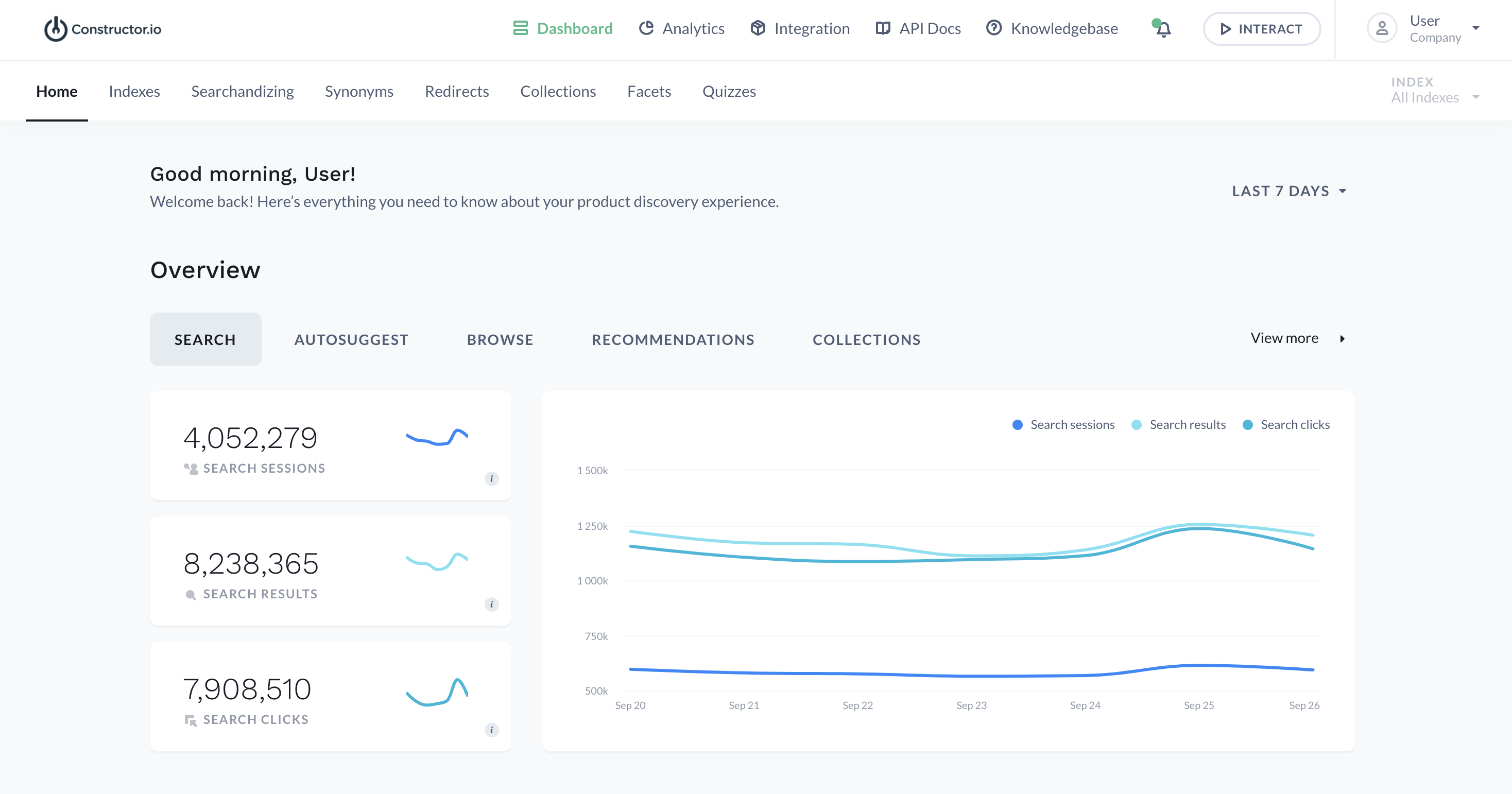Click the Search Clicks cursor icon
The width and height of the screenshot is (1512, 794).
pos(191,720)
